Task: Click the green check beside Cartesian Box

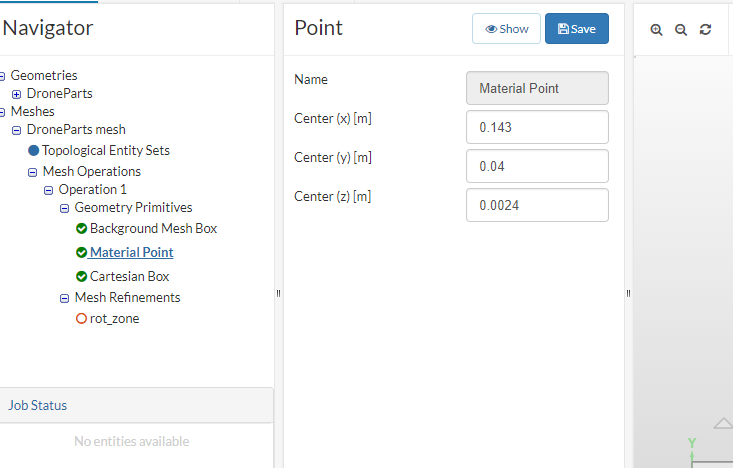Action: point(81,276)
